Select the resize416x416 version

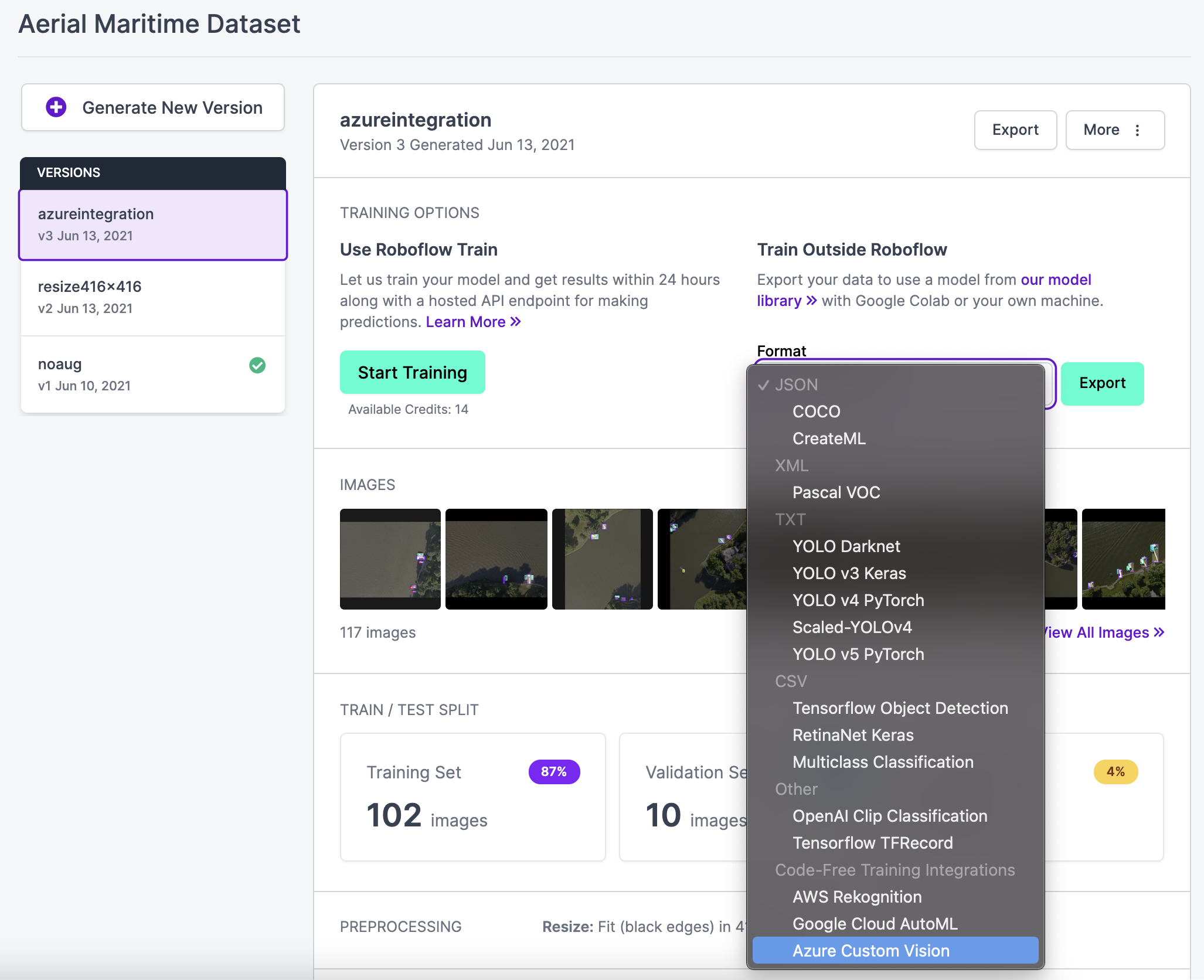(89, 287)
